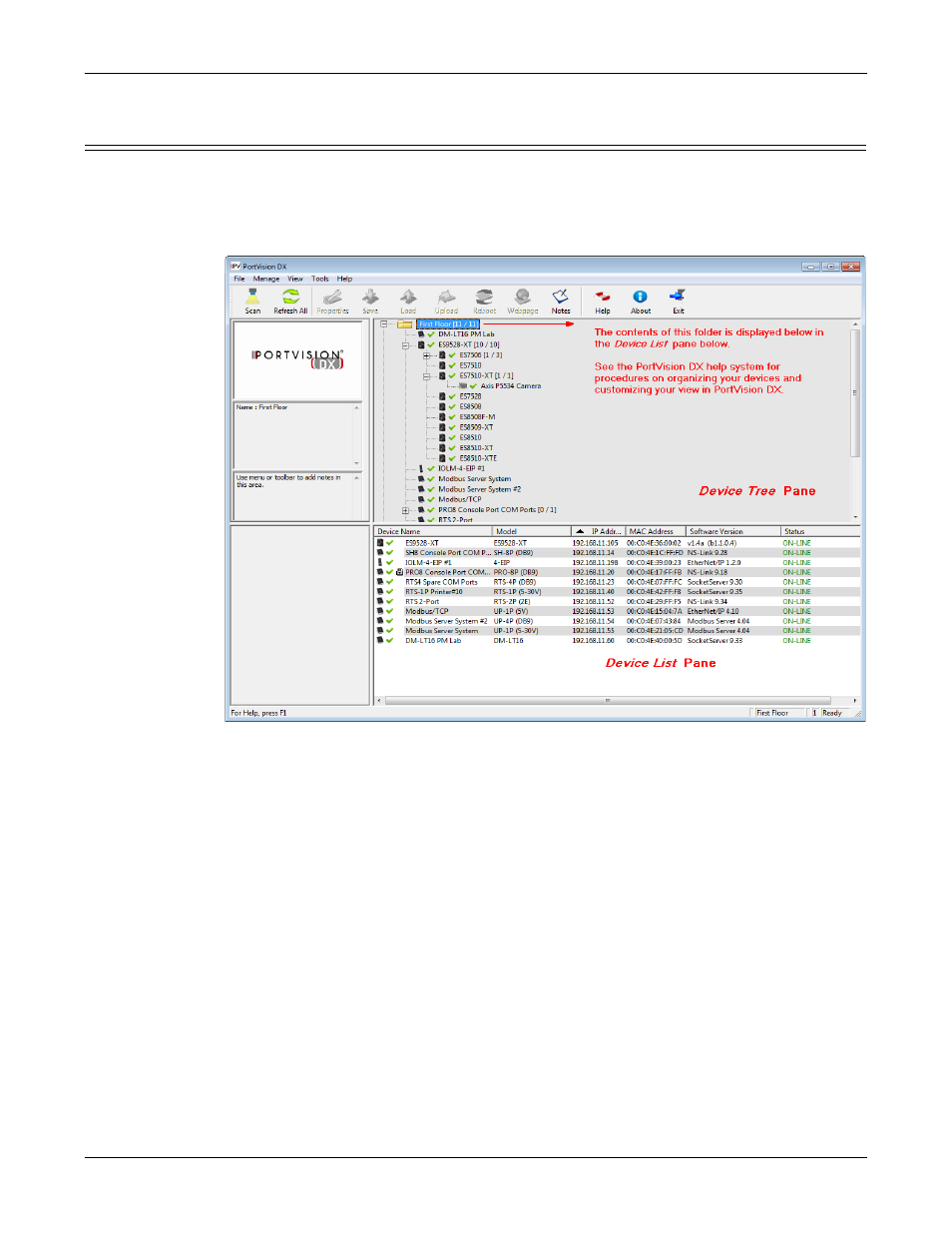Select SH8 Console Port row in device list
Image resolution: width=952 pixels, height=1233 pixels.
(x=617, y=553)
